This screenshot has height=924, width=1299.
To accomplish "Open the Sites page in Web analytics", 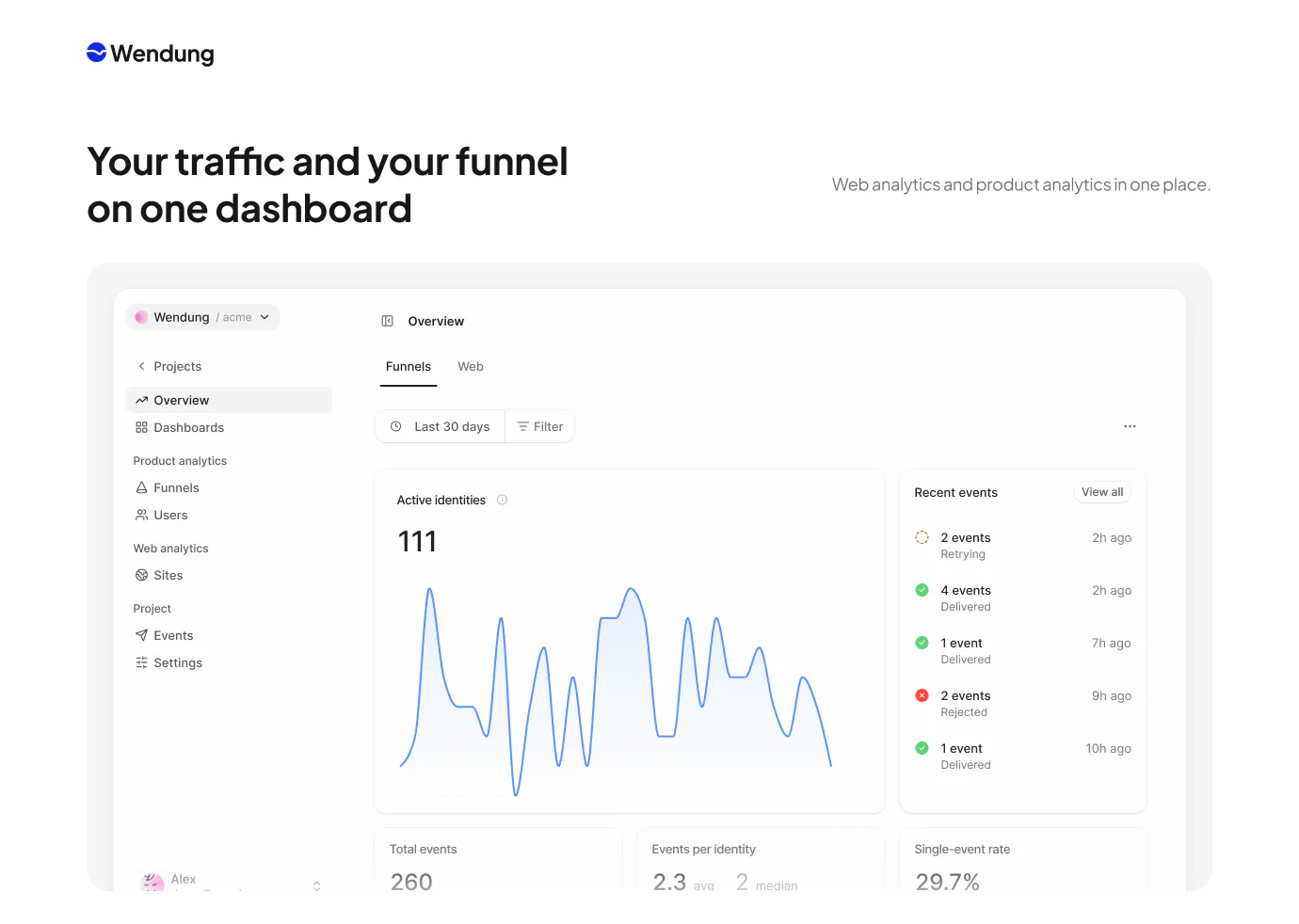I will [230, 575].
